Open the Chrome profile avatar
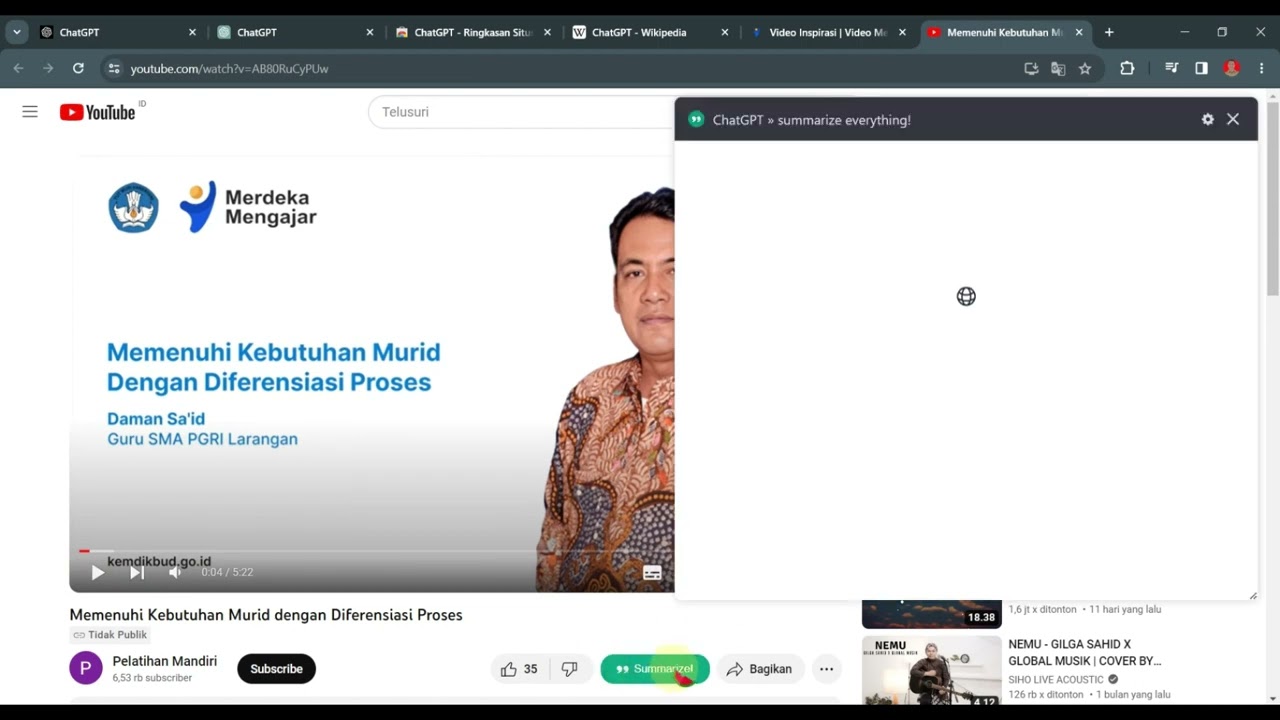The height and width of the screenshot is (720, 1280). [1232, 68]
